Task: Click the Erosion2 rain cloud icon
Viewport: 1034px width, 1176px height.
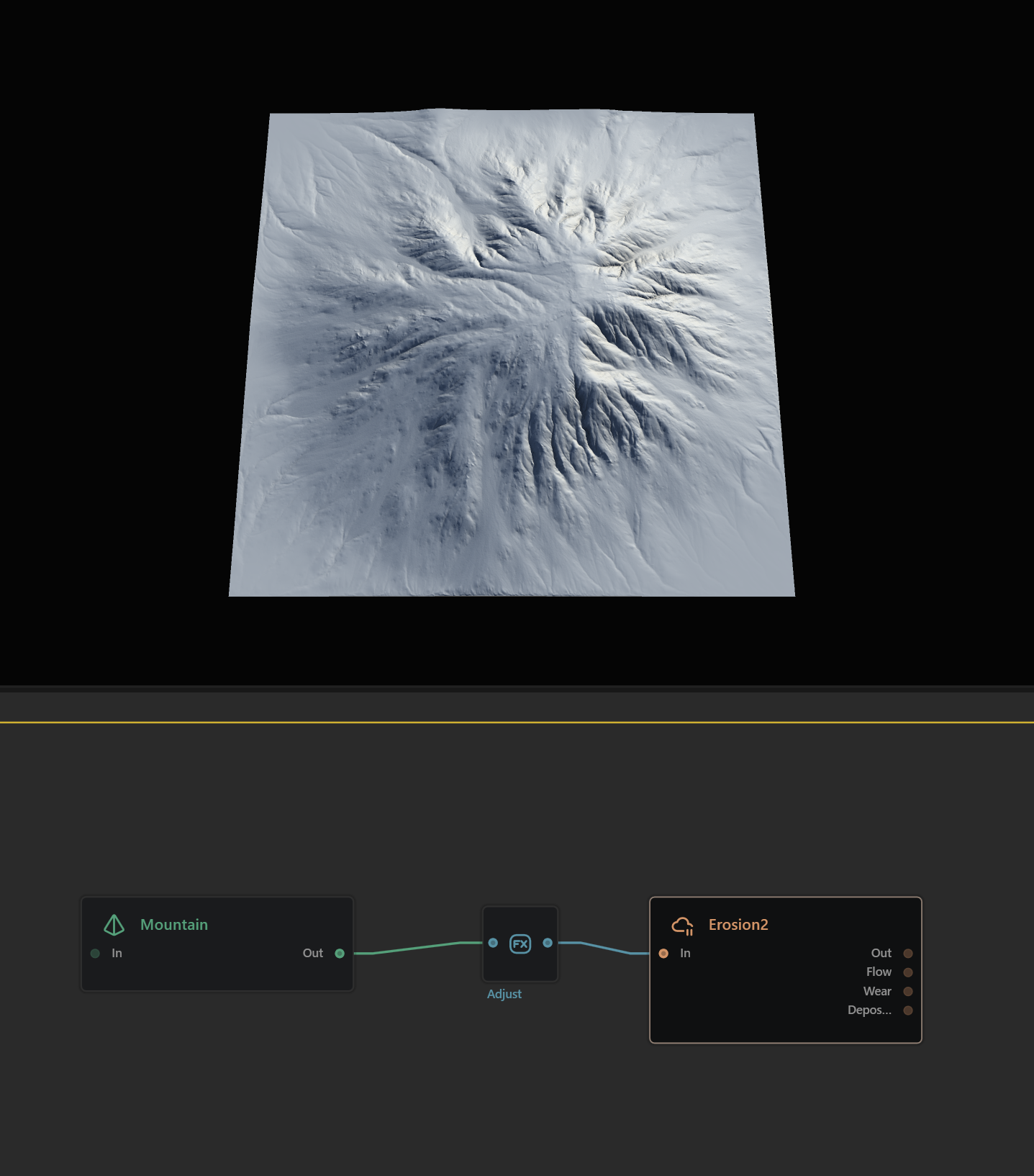Action: (682, 926)
